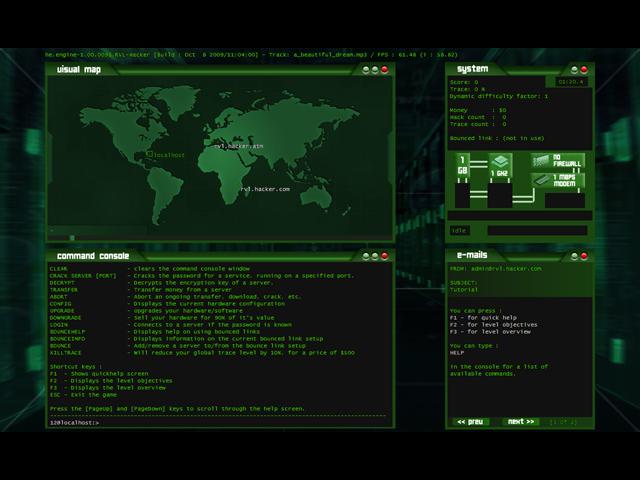Click the CONFIG command row
Image resolution: width=640 pixels, height=480 pixels.
(167, 304)
